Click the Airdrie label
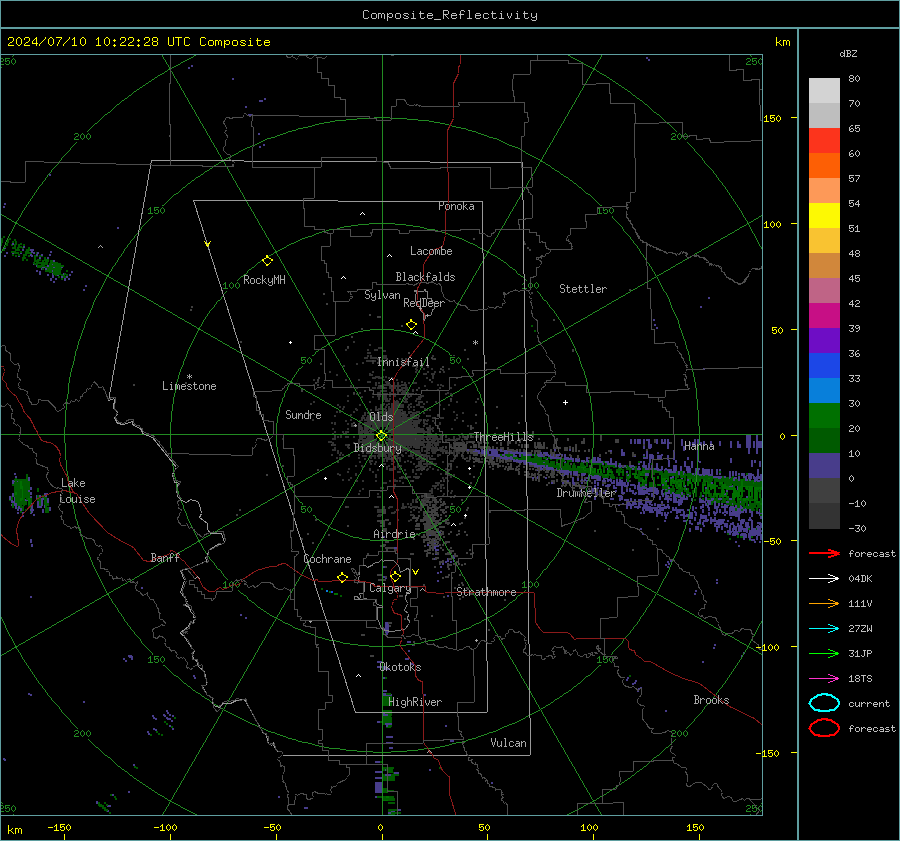The height and width of the screenshot is (841, 900). coord(394,534)
